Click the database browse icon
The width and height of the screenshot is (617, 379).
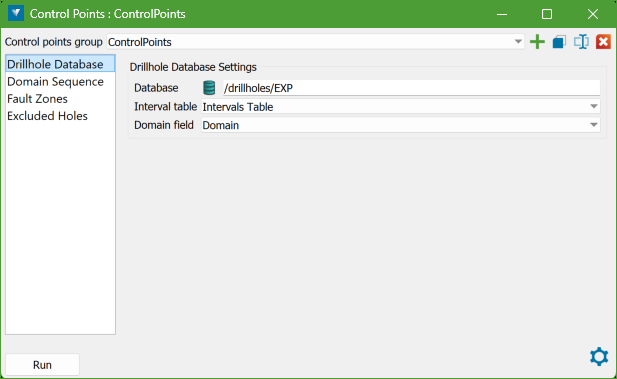209,88
